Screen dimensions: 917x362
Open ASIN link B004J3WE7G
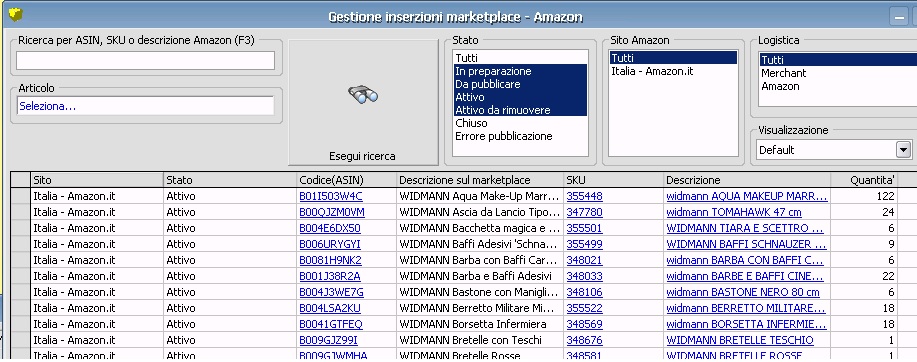pos(331,292)
